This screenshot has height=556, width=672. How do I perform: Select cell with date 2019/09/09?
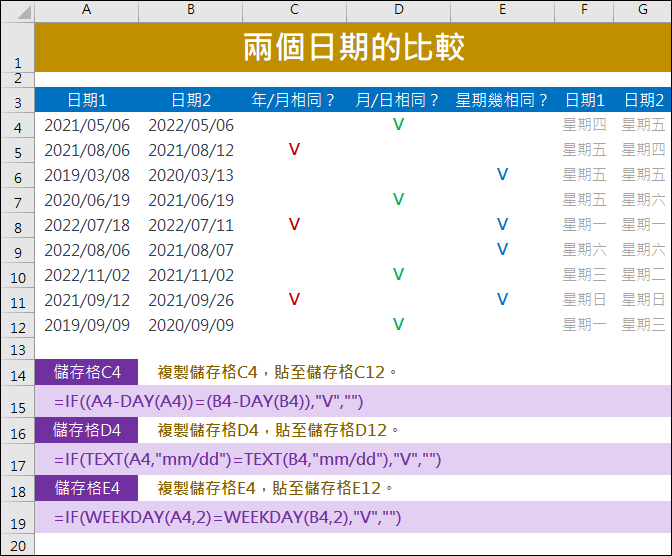pyautogui.click(x=87, y=325)
